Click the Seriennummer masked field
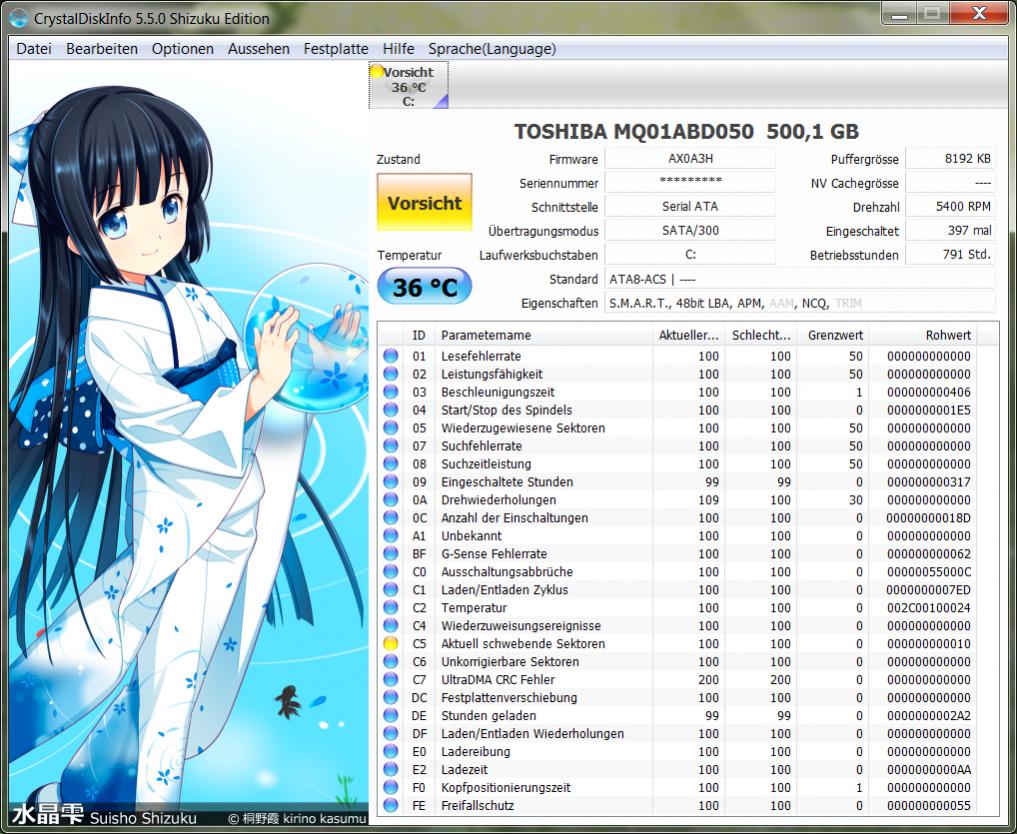Screen dimensions: 1017x834 point(690,182)
